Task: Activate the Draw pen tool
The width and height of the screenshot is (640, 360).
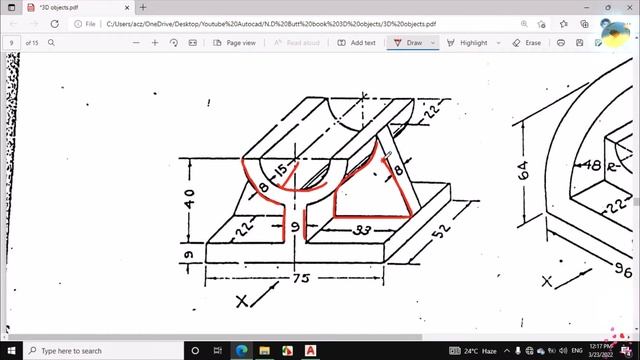Action: coord(408,42)
